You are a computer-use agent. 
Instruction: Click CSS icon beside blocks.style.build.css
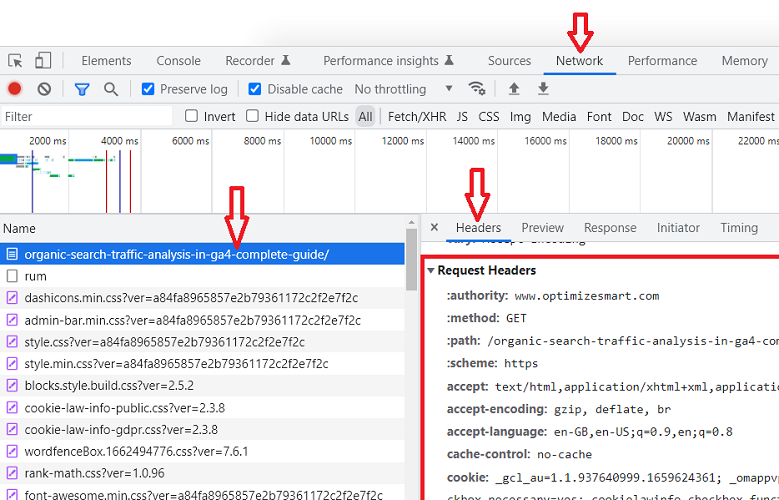[12, 386]
